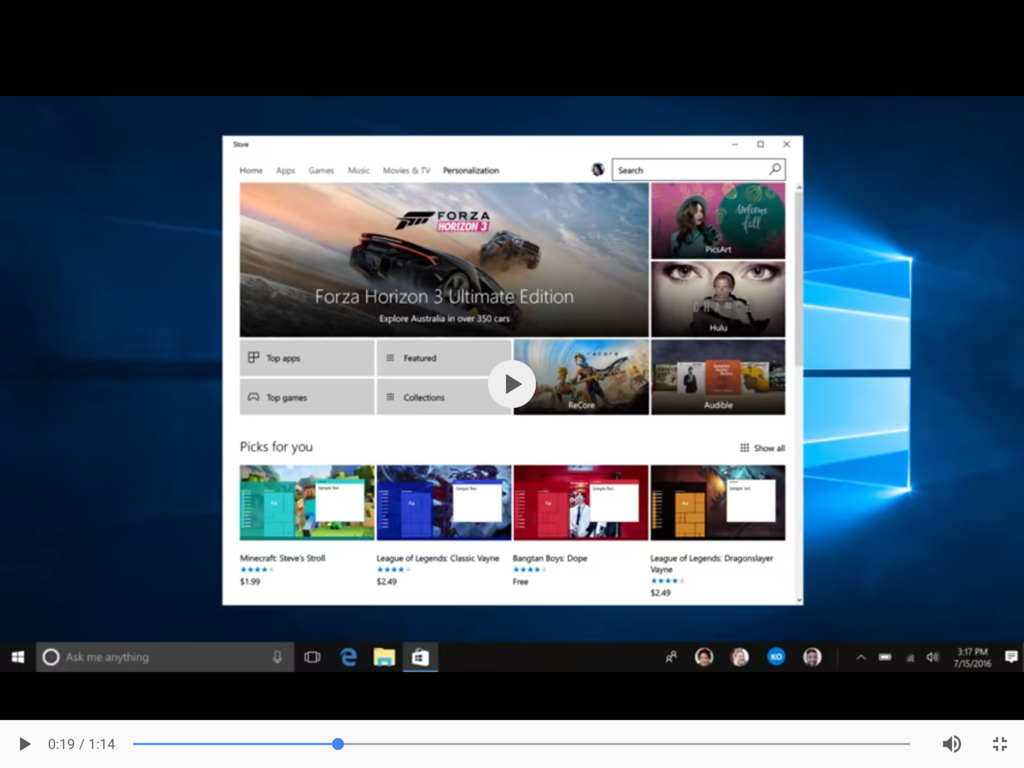Screen dimensions: 1024x768
Task: Select the Personalization tab
Action: [x=471, y=170]
